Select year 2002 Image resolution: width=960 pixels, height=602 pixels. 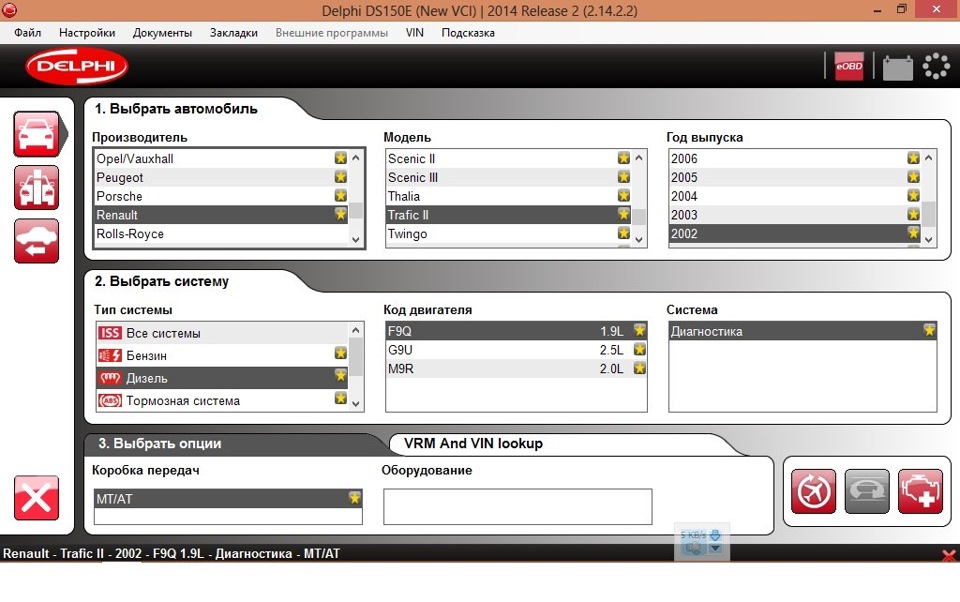click(x=795, y=234)
